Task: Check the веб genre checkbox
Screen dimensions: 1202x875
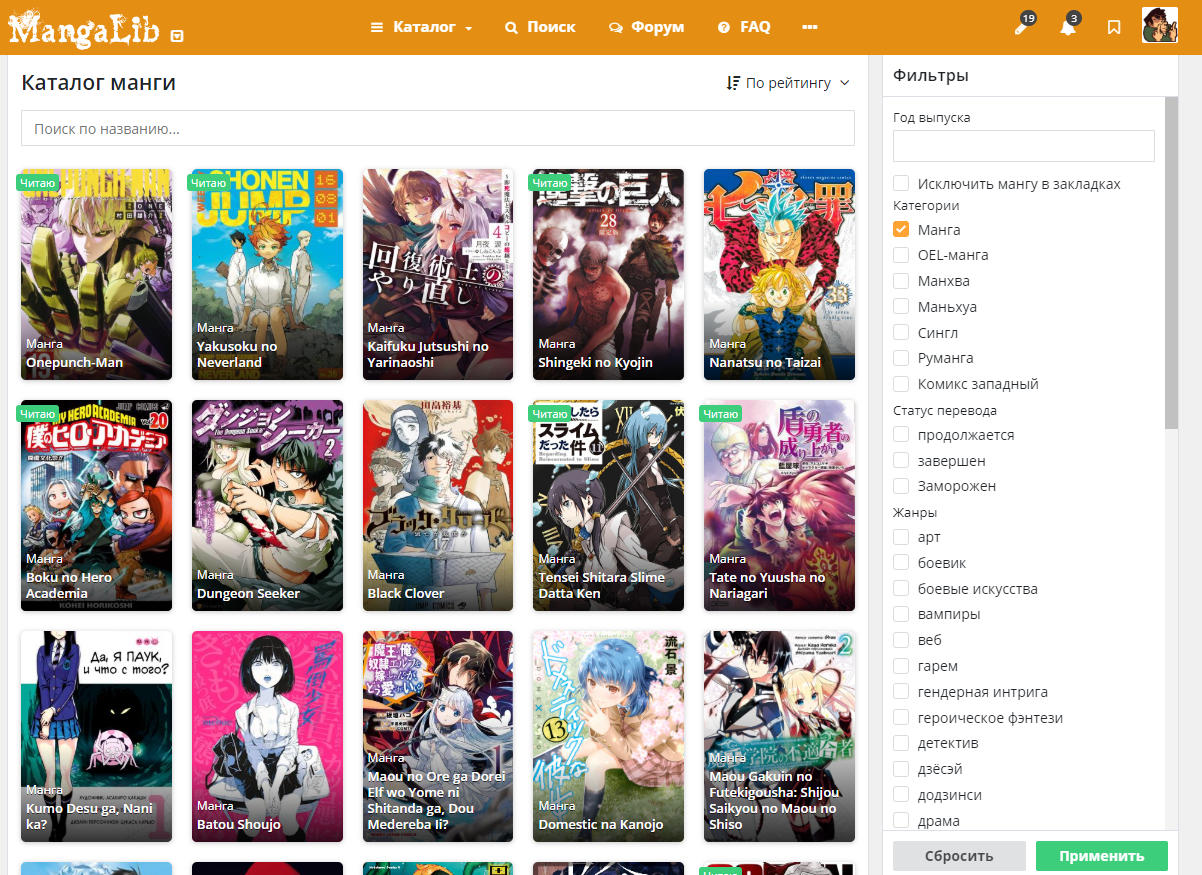Action: click(x=901, y=640)
